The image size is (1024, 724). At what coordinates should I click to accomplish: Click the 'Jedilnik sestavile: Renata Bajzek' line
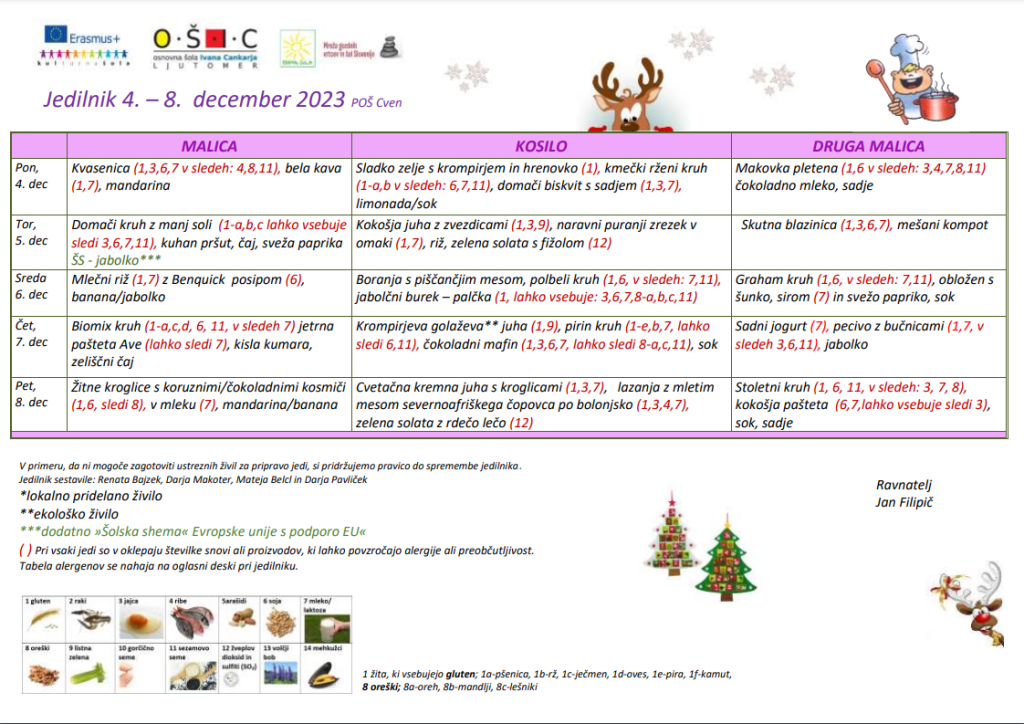193,480
